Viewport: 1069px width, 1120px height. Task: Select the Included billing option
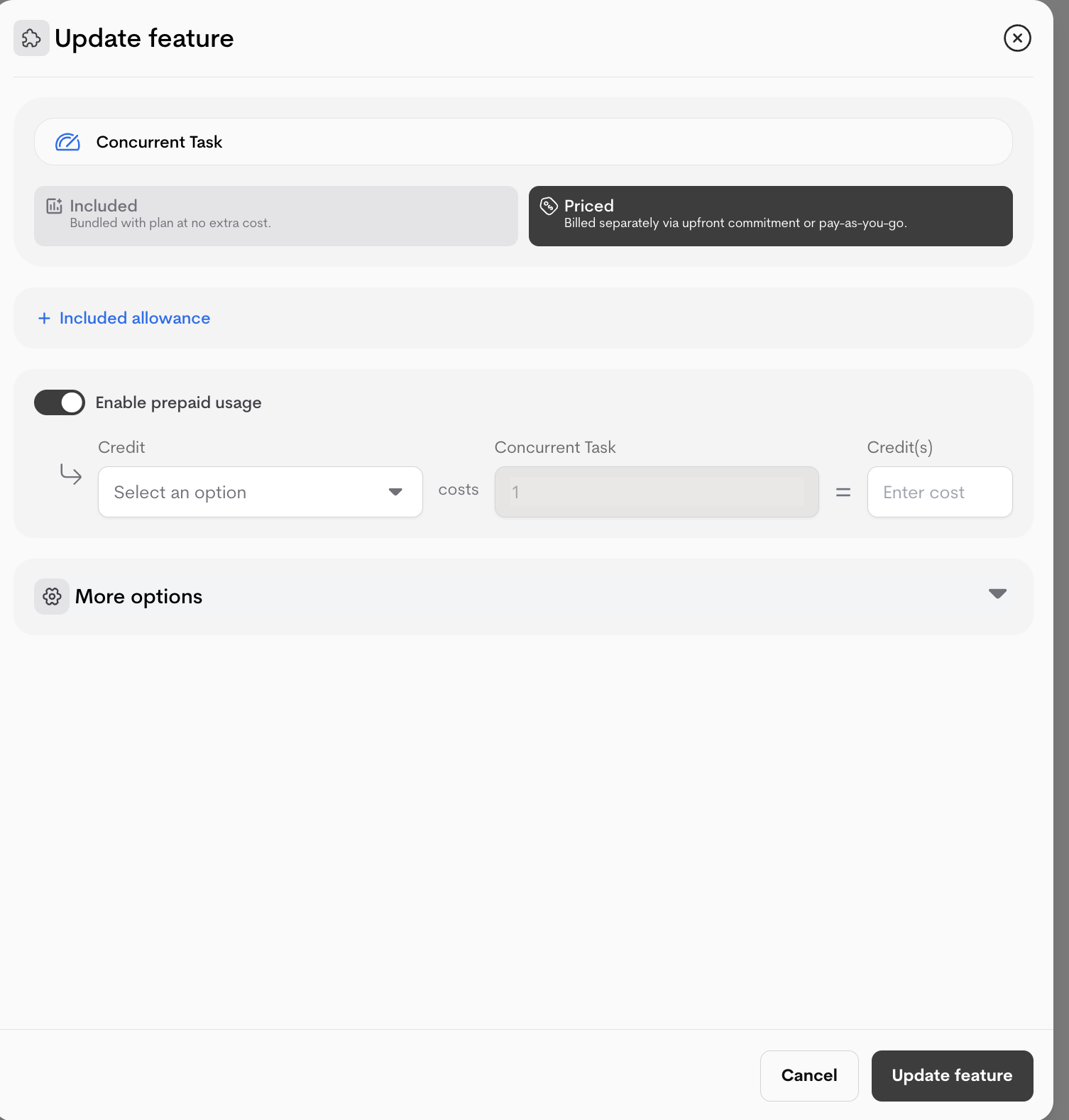click(275, 216)
